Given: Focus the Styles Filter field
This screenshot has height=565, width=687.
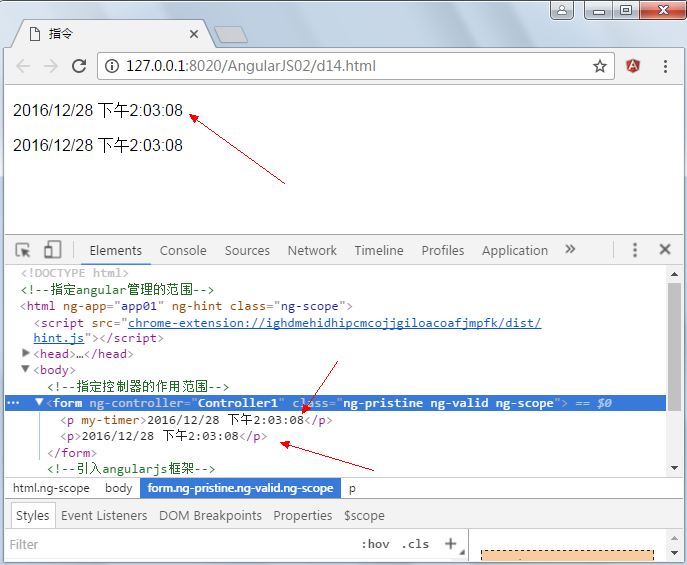Looking at the screenshot, I should click(180, 544).
